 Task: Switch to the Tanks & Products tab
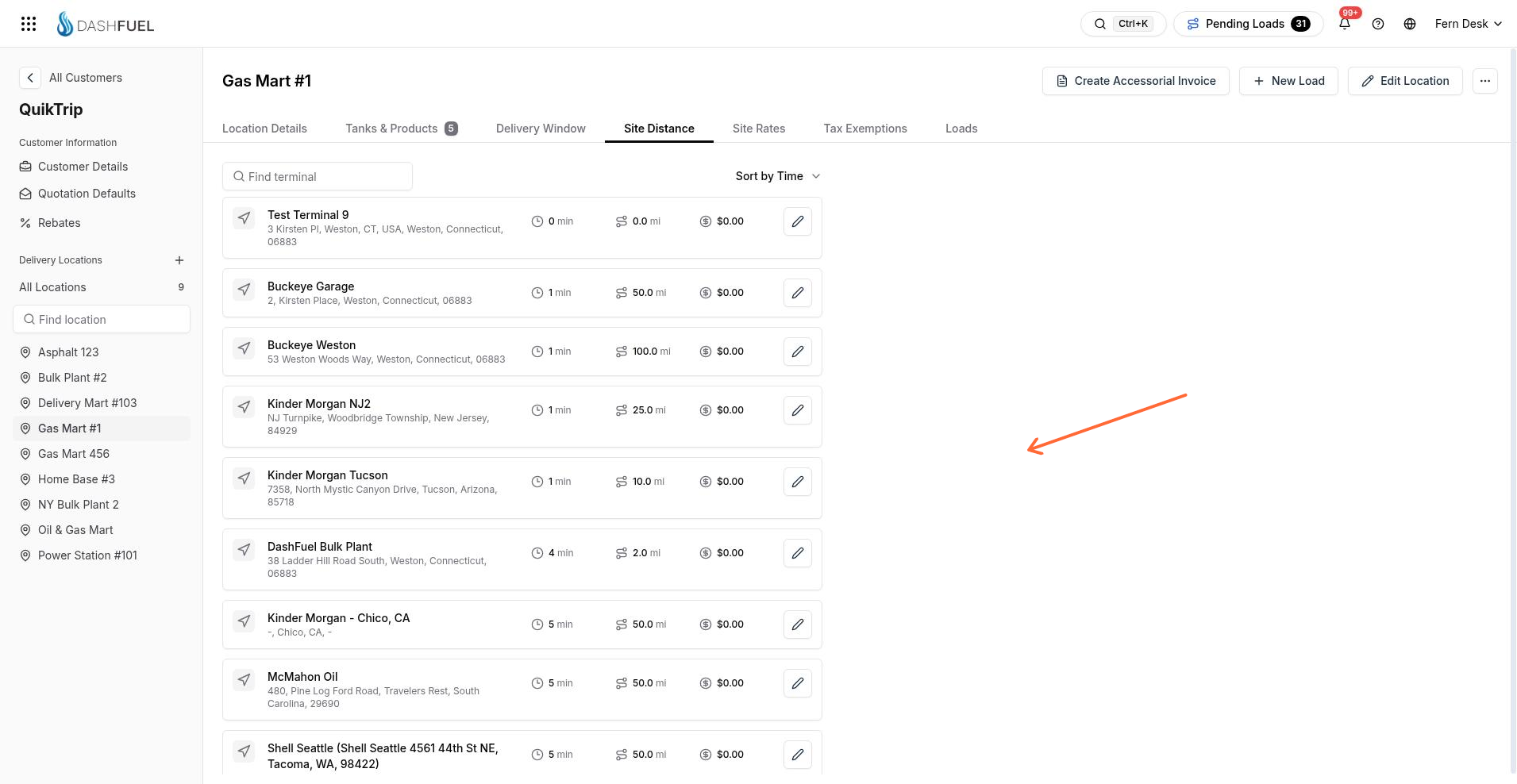[x=402, y=129]
